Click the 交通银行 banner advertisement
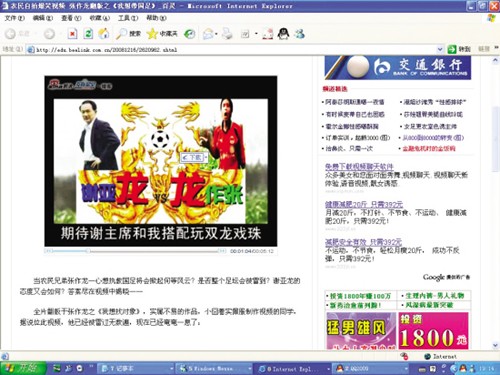Screen dimensions: 500x375 pos(398,68)
